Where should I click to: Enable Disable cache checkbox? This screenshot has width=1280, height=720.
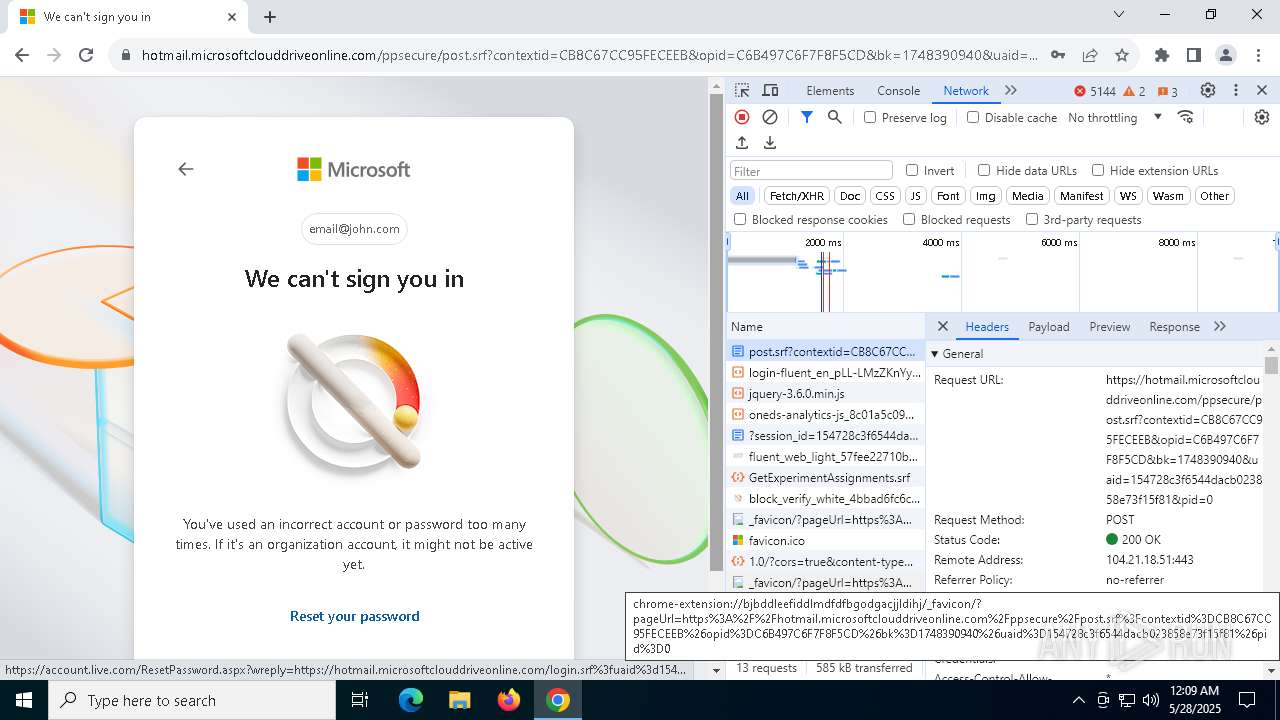coord(973,117)
